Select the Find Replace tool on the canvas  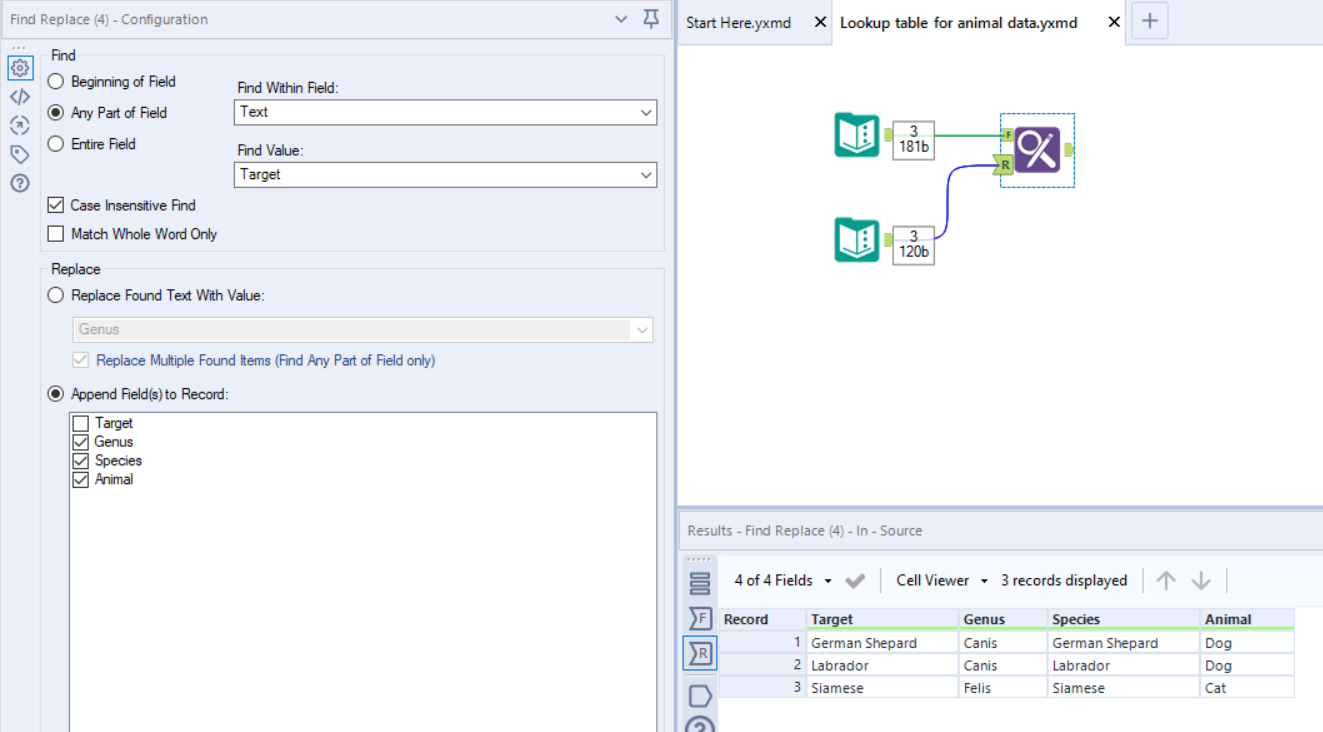click(1037, 148)
